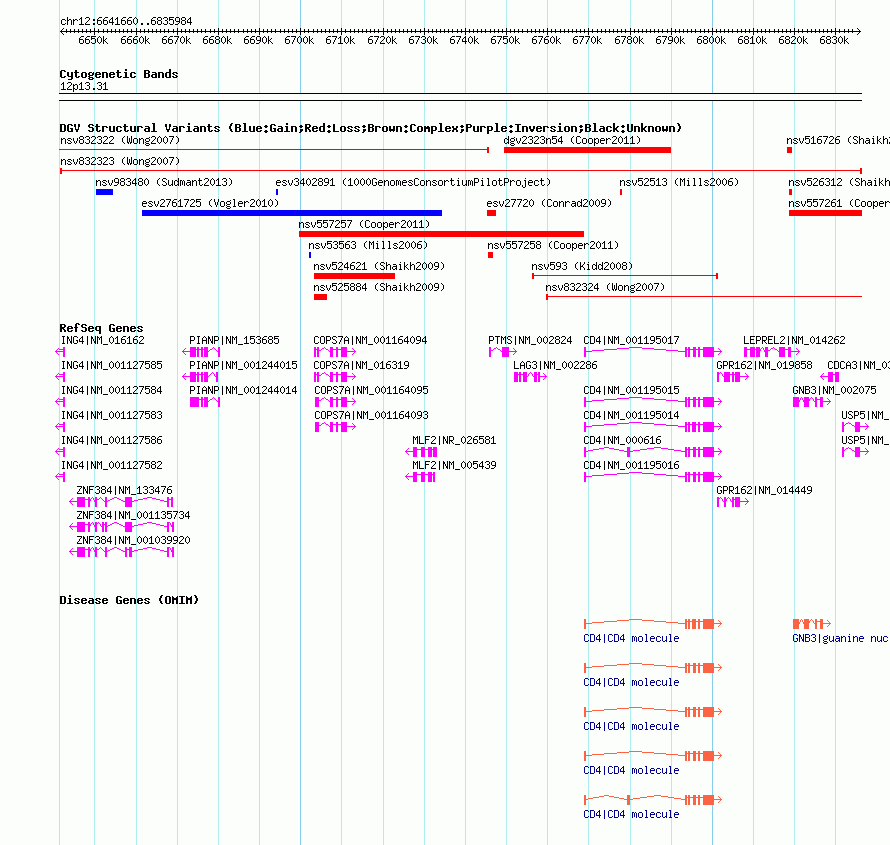Click the nsv832322 (Wong2007) variant label

pyautogui.click(x=120, y=140)
